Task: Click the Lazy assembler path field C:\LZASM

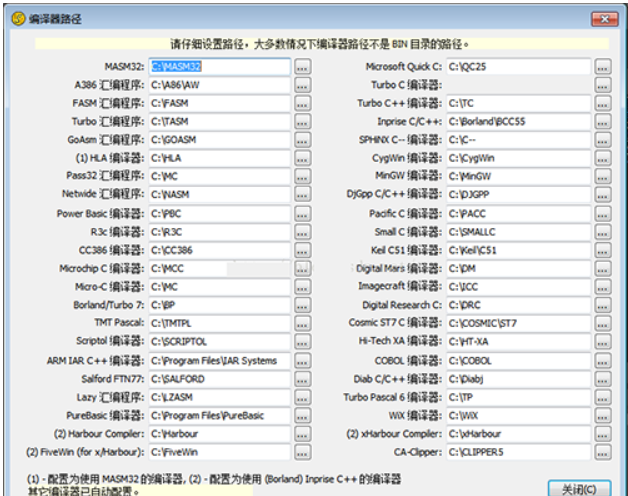Action: [220, 397]
